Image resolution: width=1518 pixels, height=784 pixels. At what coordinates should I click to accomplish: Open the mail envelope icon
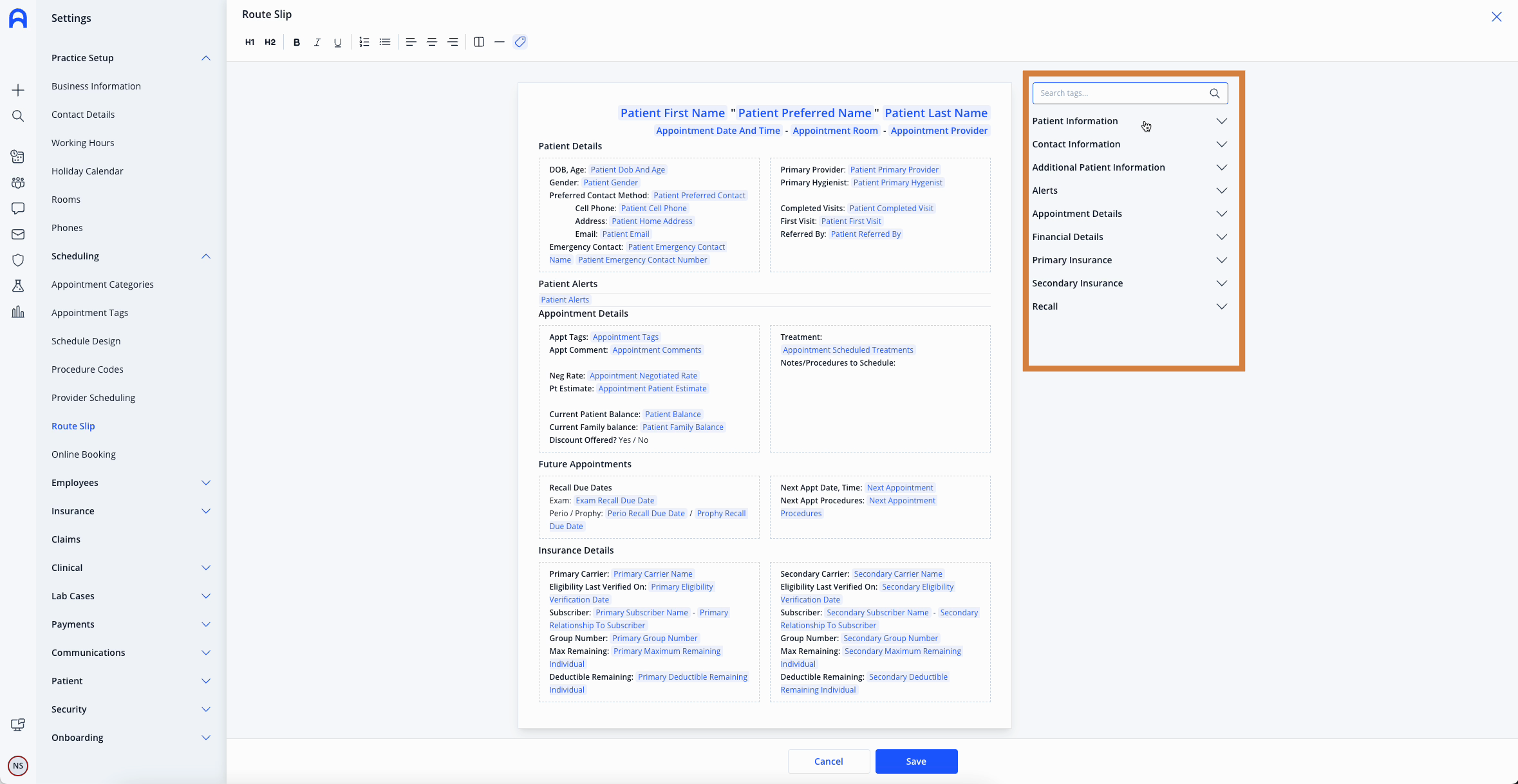[x=18, y=234]
